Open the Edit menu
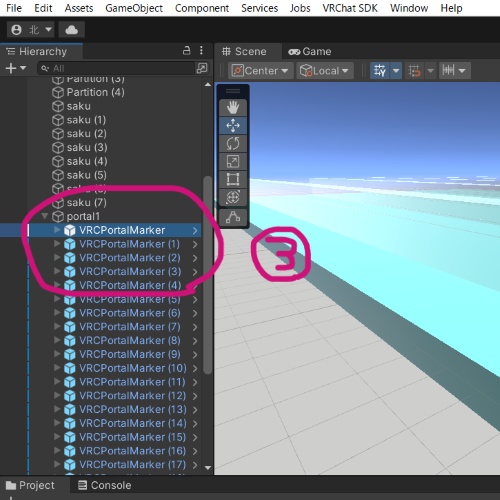500x500 pixels. (x=43, y=8)
